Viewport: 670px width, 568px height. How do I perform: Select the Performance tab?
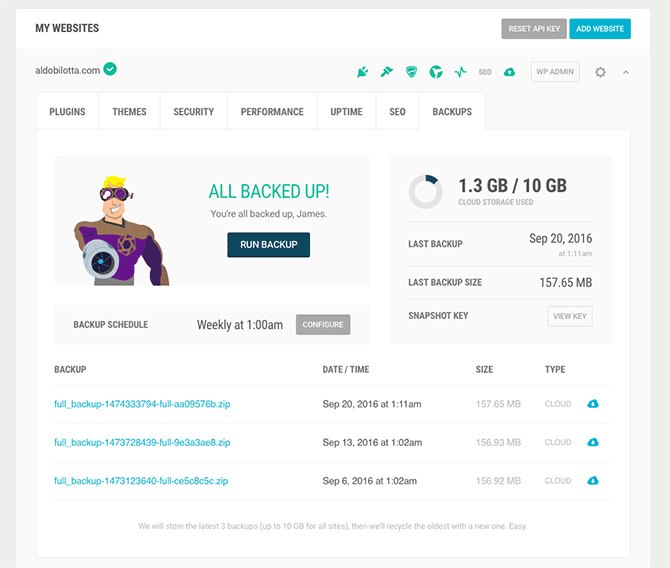point(272,112)
